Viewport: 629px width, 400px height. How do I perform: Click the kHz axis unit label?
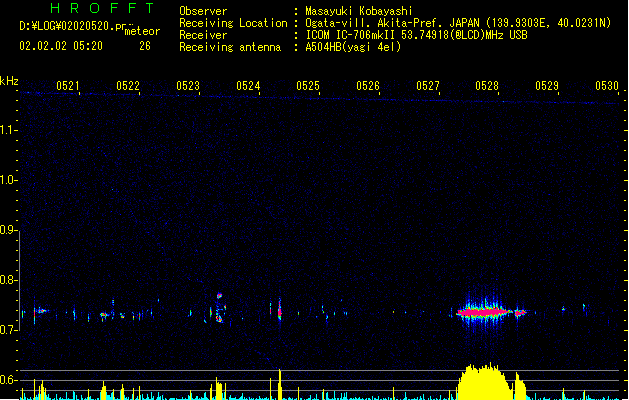9,81
